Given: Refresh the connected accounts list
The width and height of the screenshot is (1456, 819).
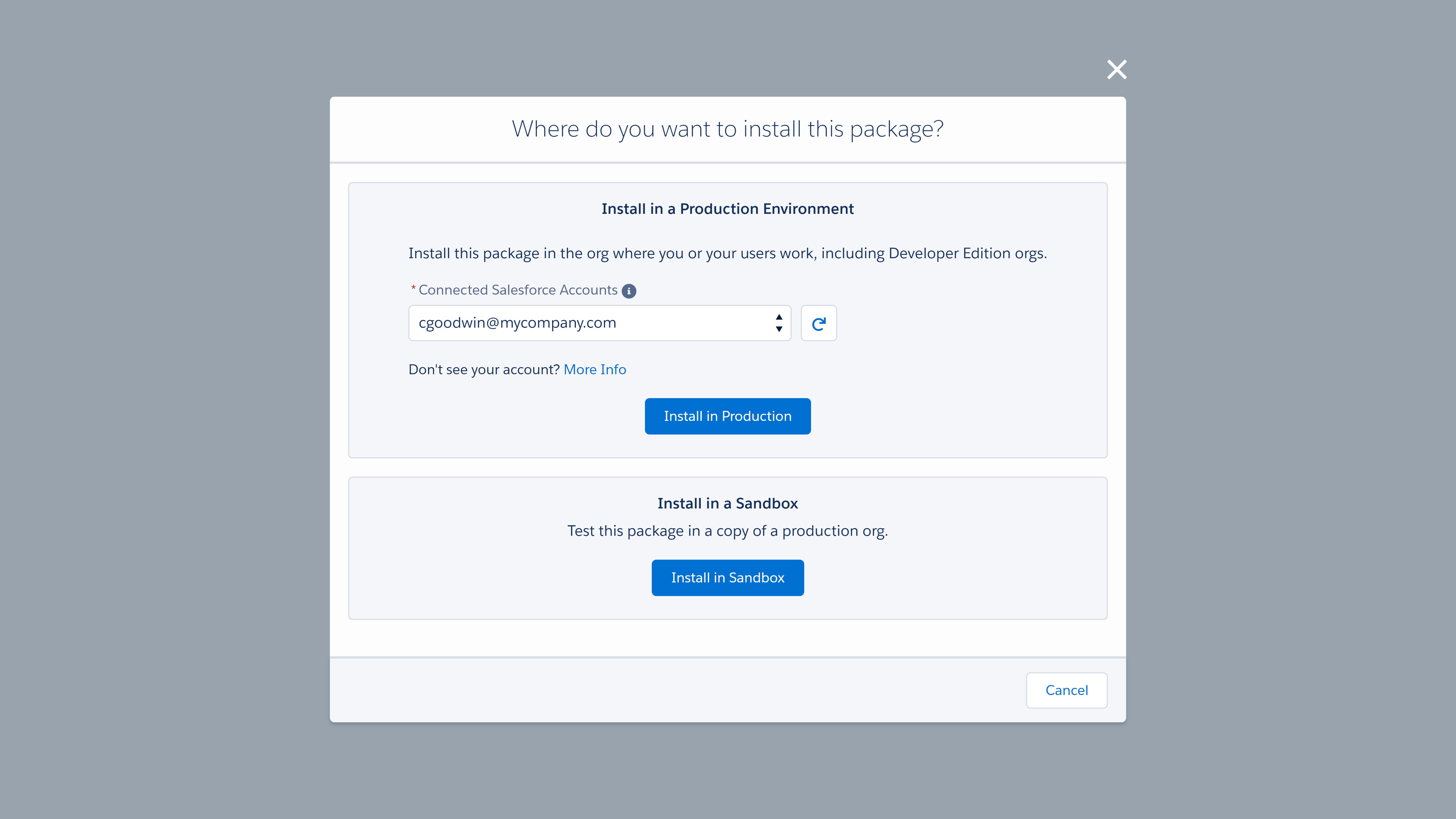Looking at the screenshot, I should pyautogui.click(x=818, y=323).
